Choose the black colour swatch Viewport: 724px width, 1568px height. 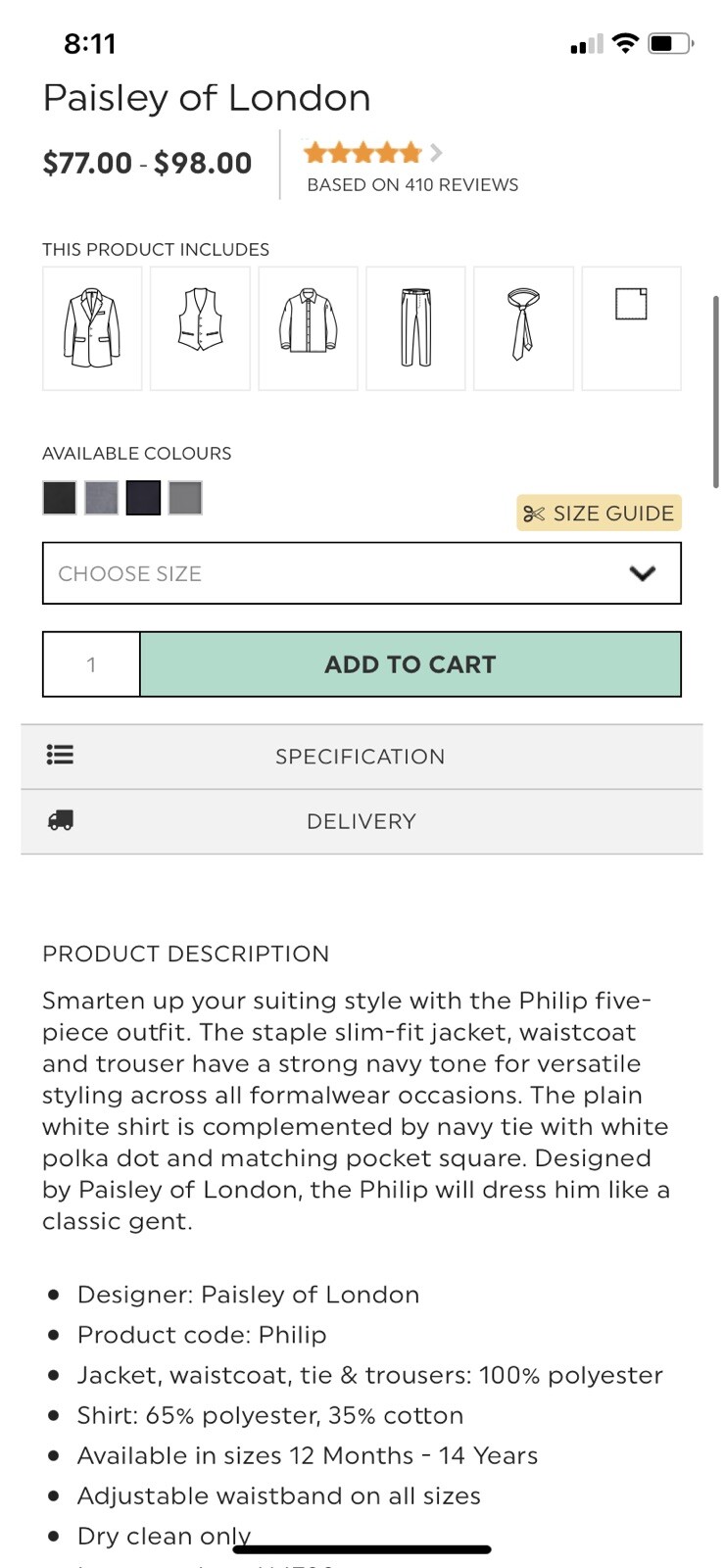[x=60, y=498]
